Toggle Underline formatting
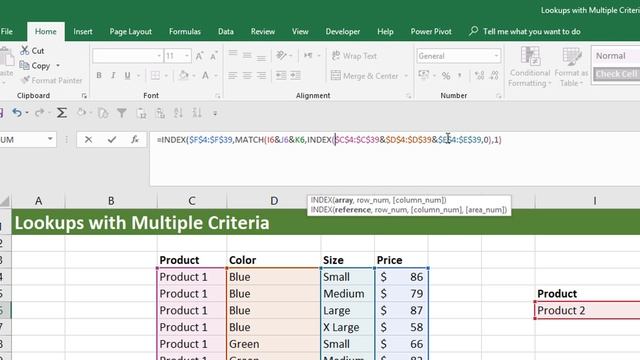The height and width of the screenshot is (360, 640). (127, 76)
